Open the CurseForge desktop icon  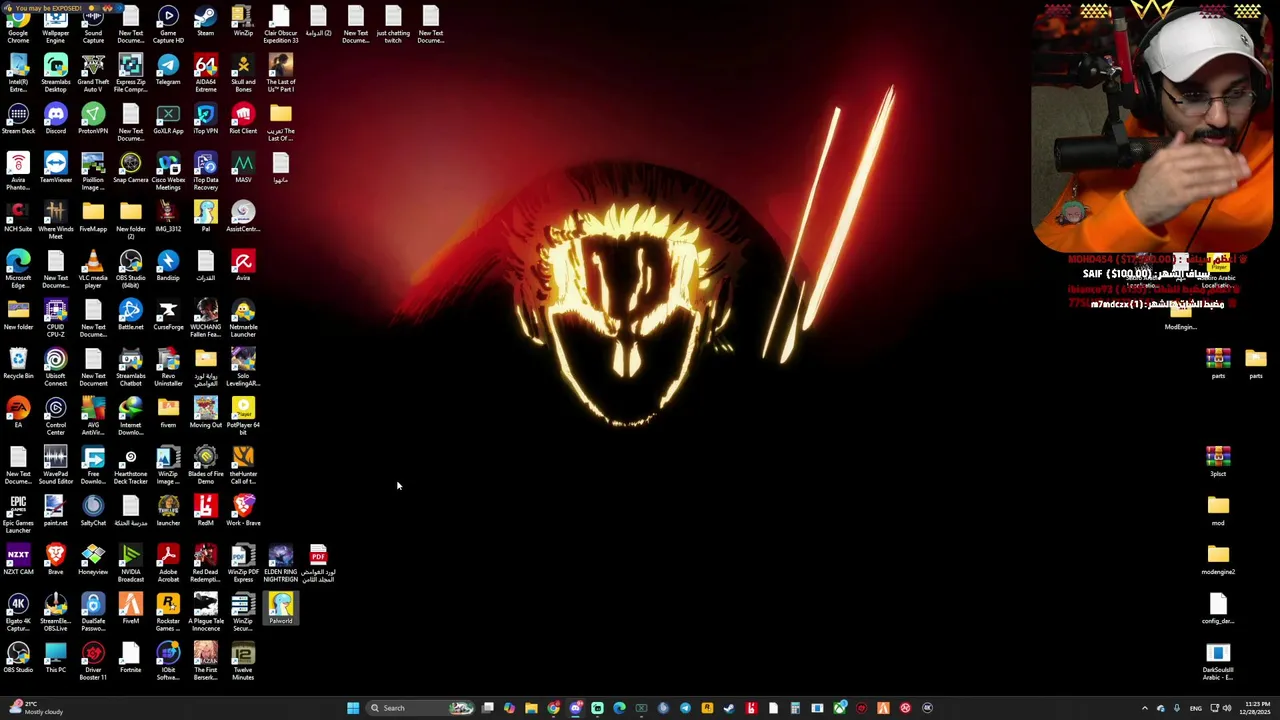click(168, 315)
